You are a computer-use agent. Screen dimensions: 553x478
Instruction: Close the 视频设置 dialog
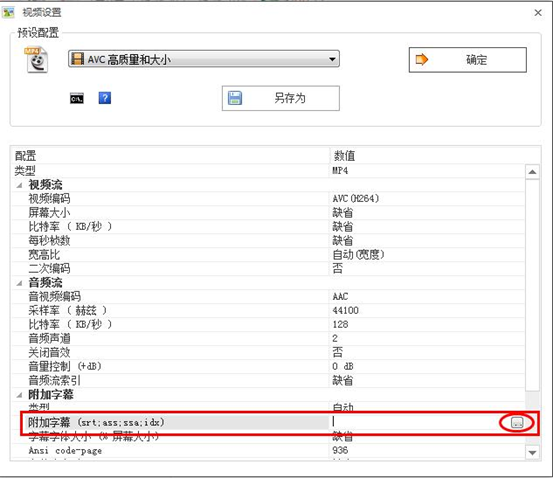[x=538, y=13]
